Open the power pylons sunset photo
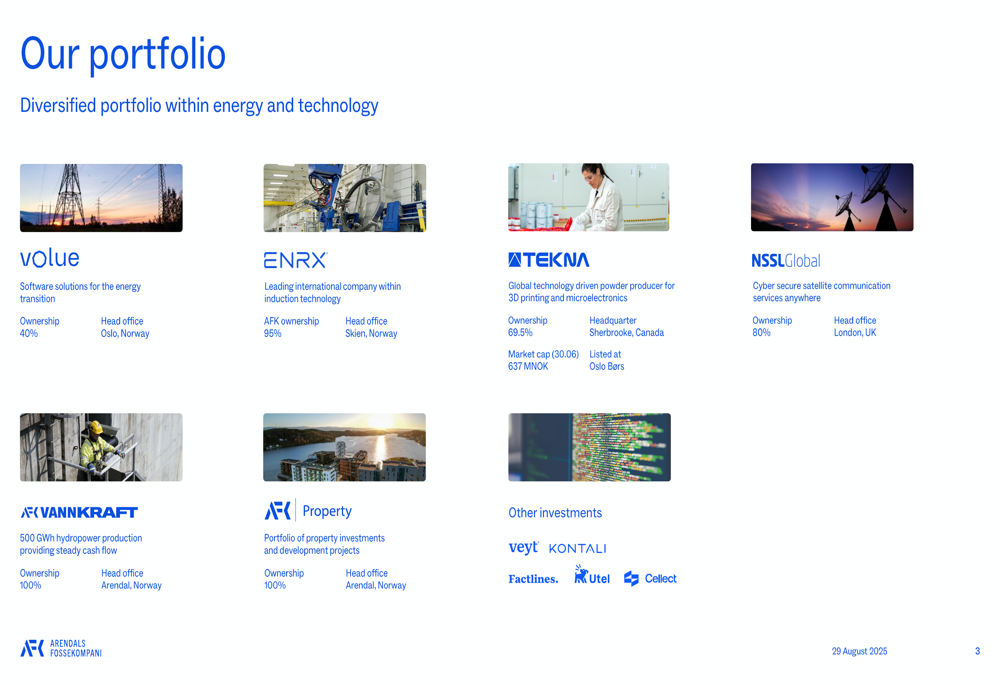 pos(101,198)
